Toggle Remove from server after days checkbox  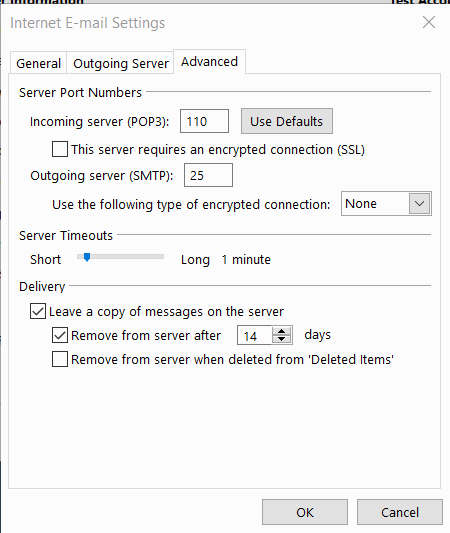[60, 335]
